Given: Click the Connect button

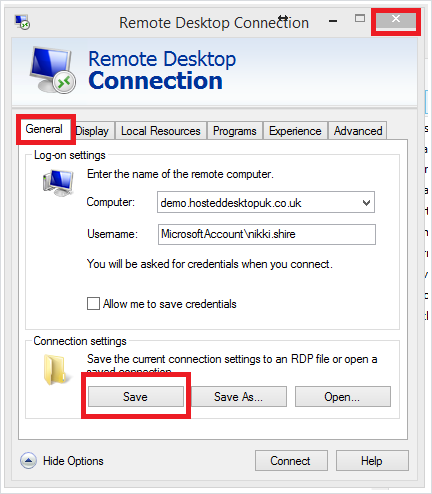Looking at the screenshot, I should tap(291, 461).
